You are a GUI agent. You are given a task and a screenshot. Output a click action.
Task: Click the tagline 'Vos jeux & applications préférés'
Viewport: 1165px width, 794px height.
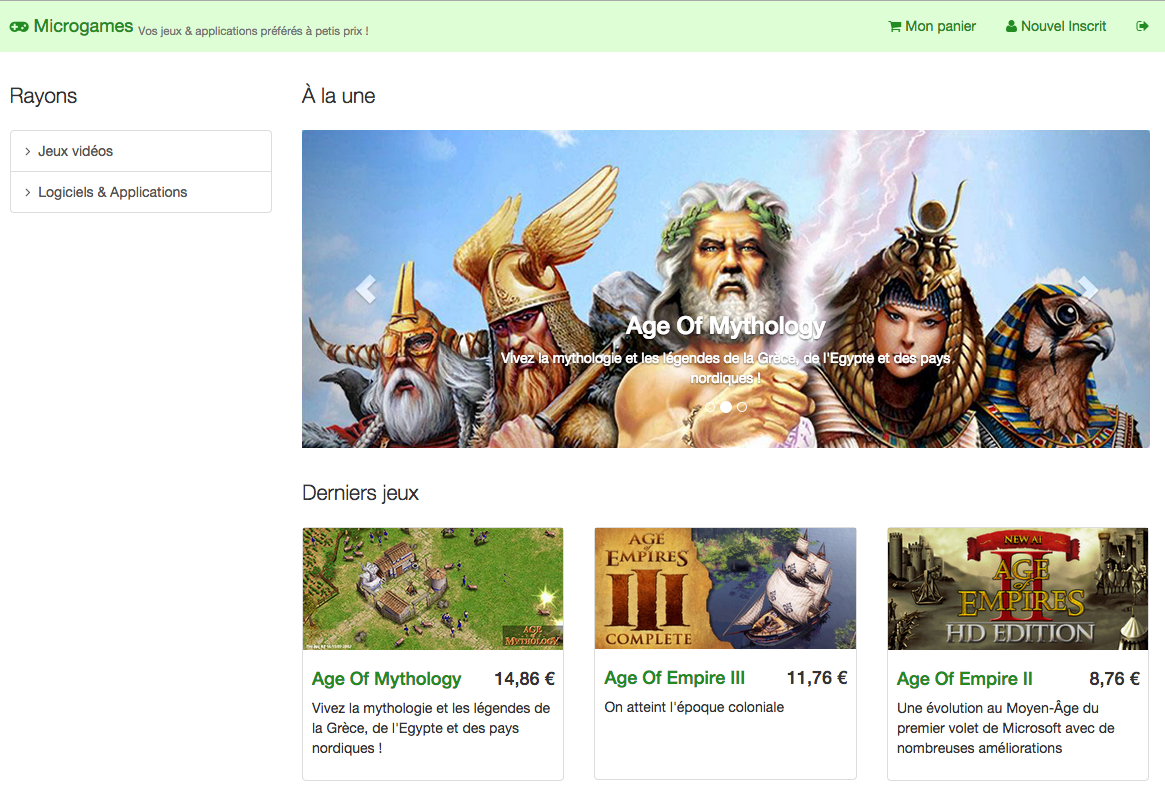(253, 31)
